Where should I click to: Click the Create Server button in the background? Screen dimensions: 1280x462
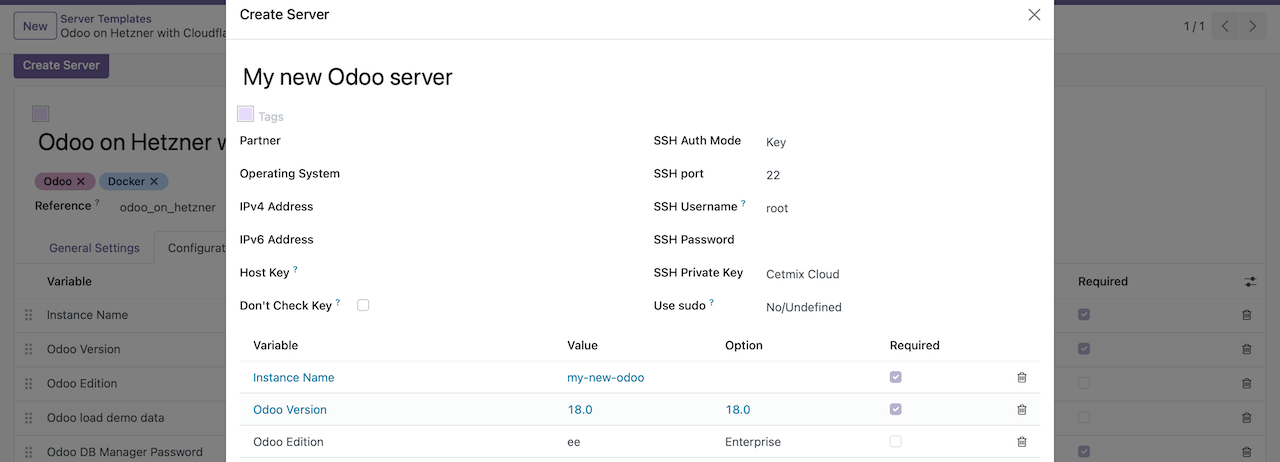point(61,65)
